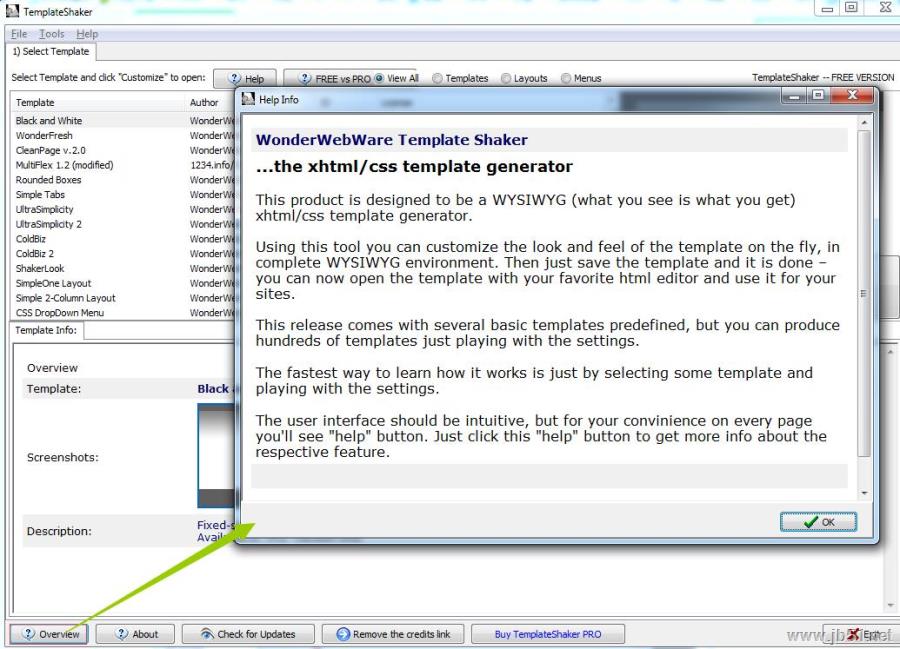Open the Tools menu
This screenshot has width=900, height=649.
(52, 34)
